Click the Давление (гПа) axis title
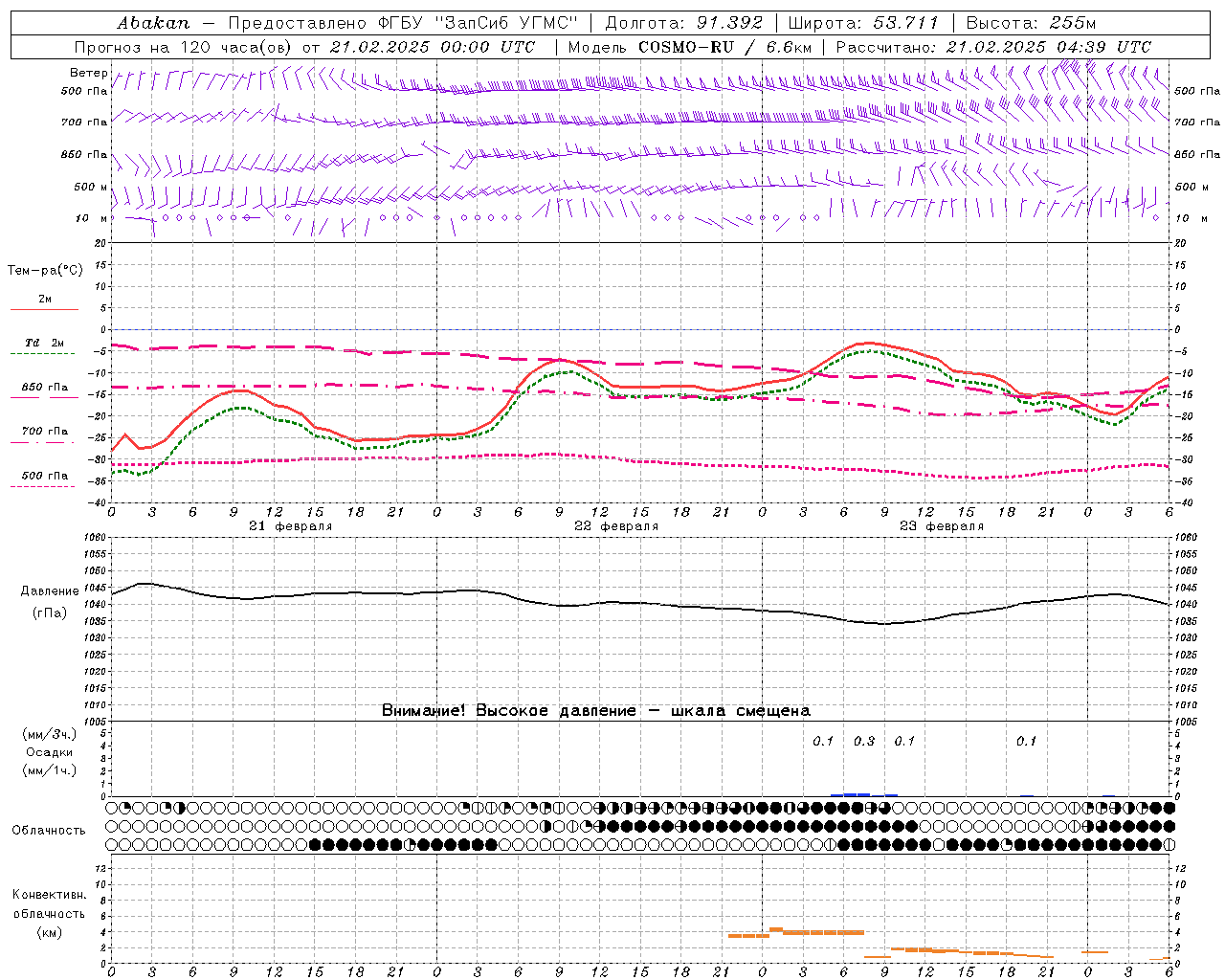Image resolution: width=1225 pixels, height=980 pixels. [x=50, y=602]
